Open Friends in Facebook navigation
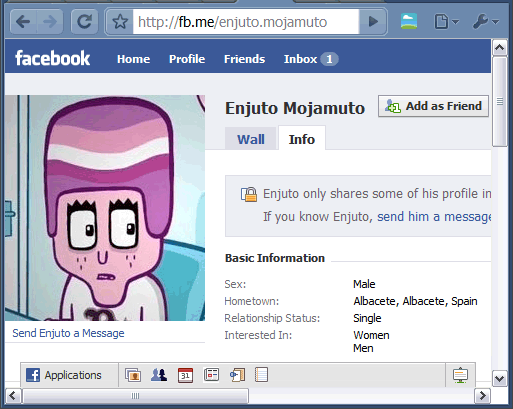This screenshot has width=513, height=409. (244, 59)
